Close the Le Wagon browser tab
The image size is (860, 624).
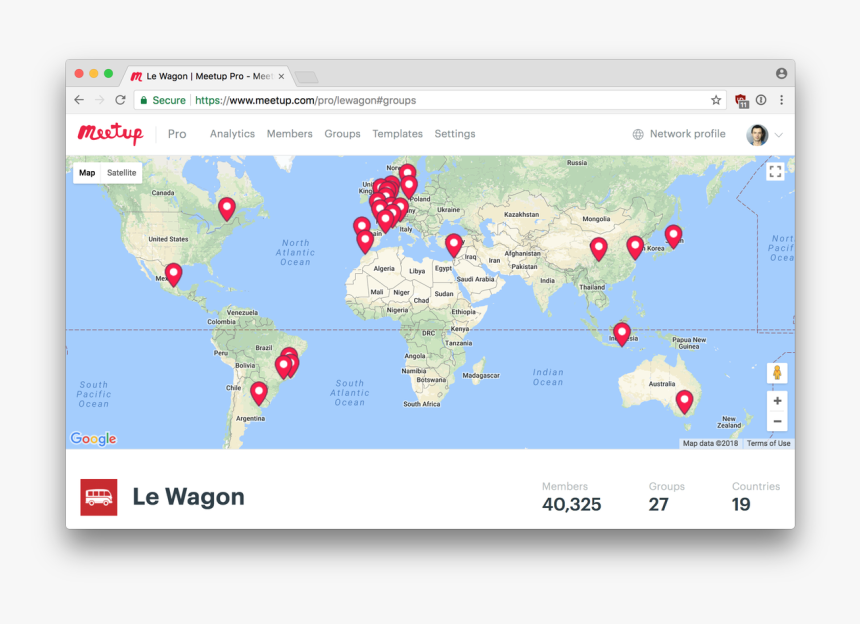pyautogui.click(x=281, y=76)
